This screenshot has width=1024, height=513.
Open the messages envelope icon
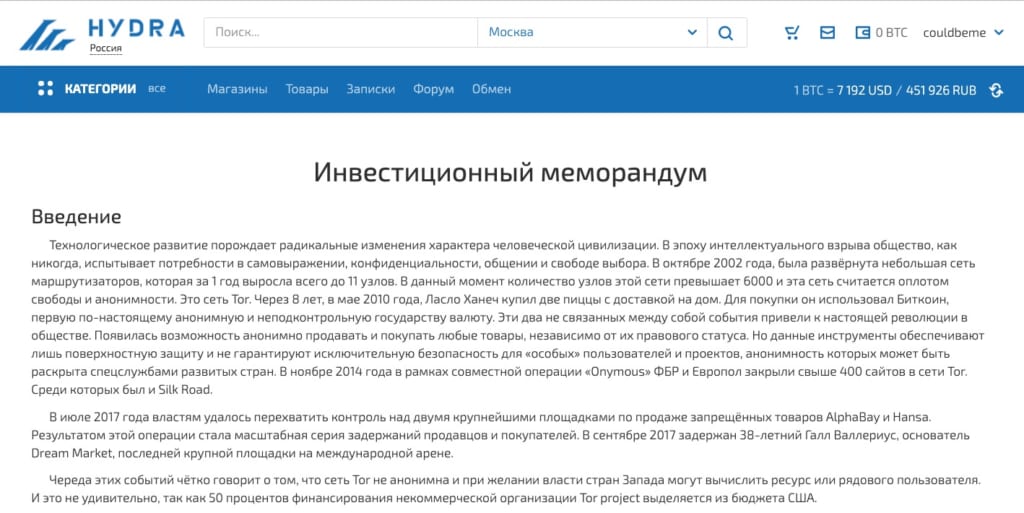(x=827, y=32)
